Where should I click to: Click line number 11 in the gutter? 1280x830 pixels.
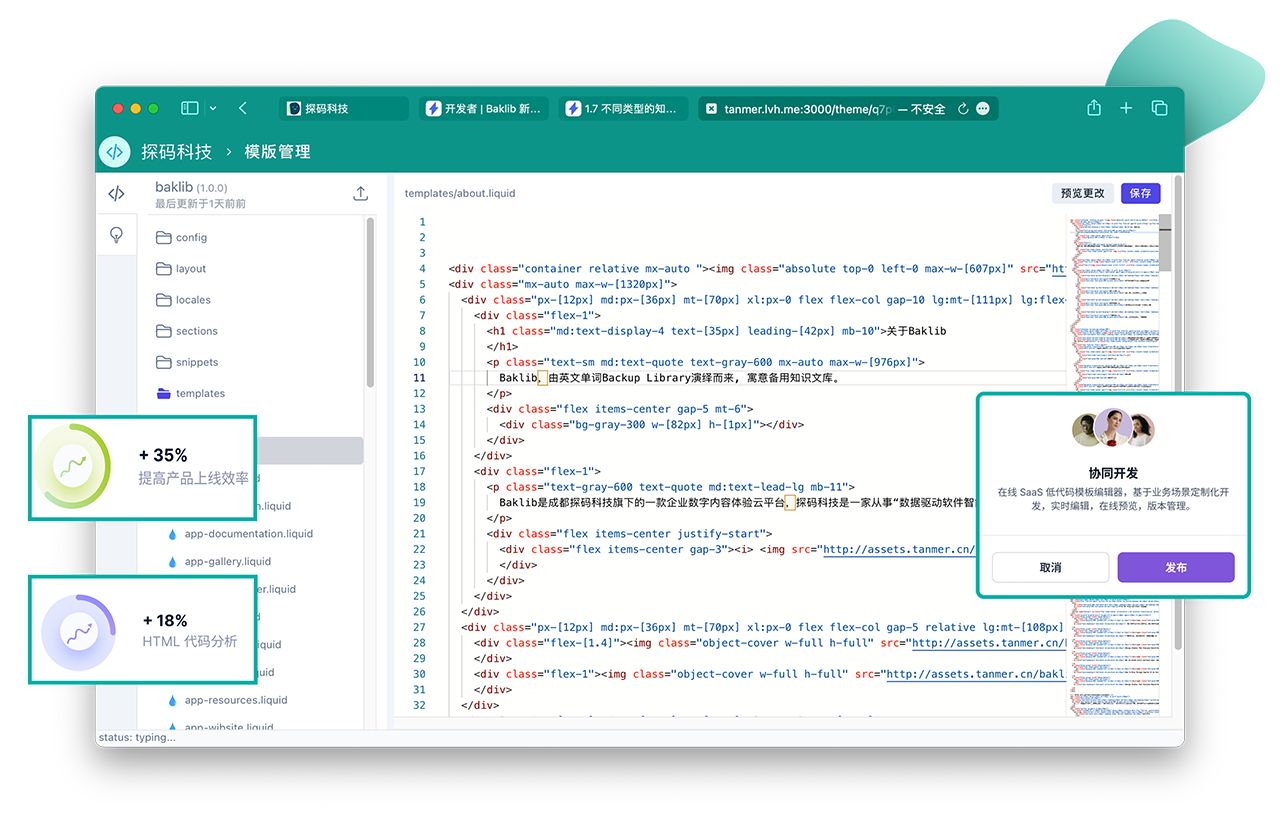click(x=419, y=378)
